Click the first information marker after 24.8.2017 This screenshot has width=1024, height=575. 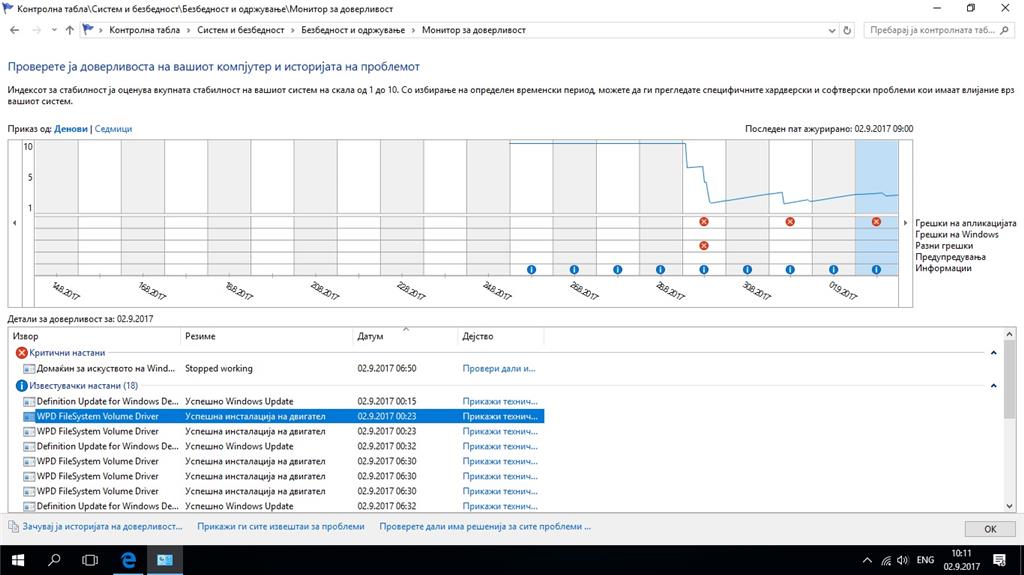click(531, 269)
